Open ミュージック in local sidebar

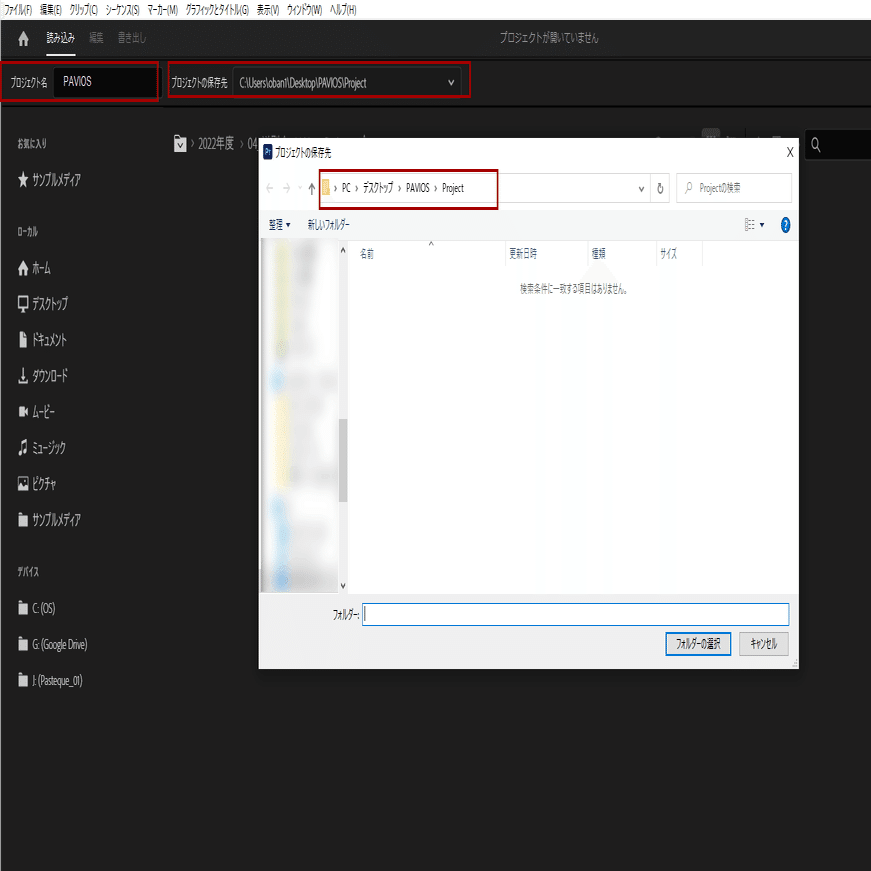point(42,448)
